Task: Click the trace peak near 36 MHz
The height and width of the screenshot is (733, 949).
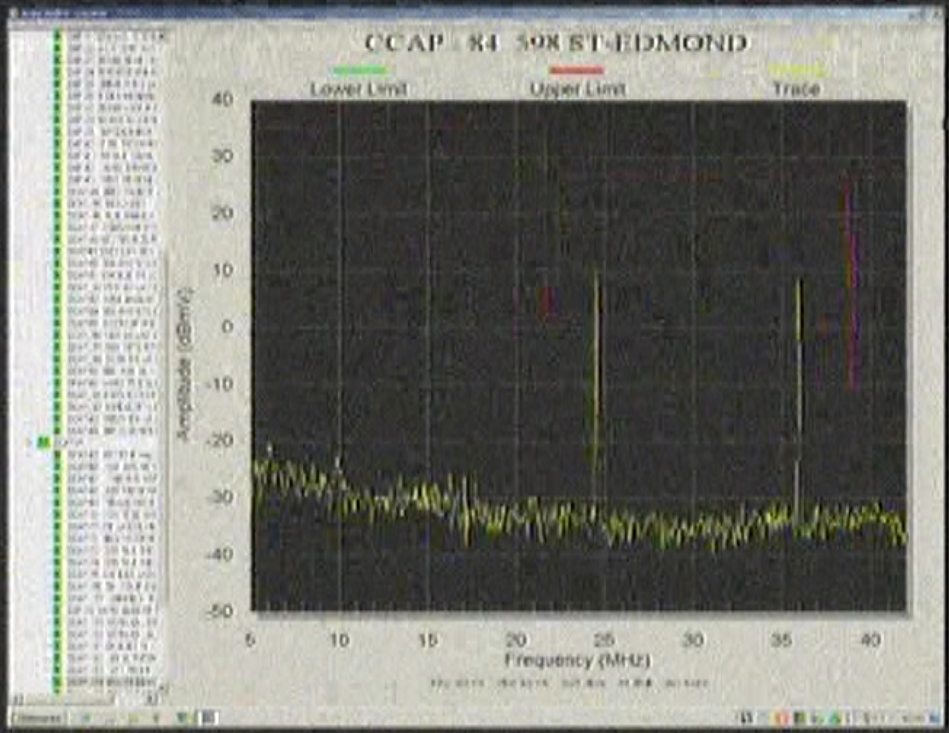Action: (800, 282)
